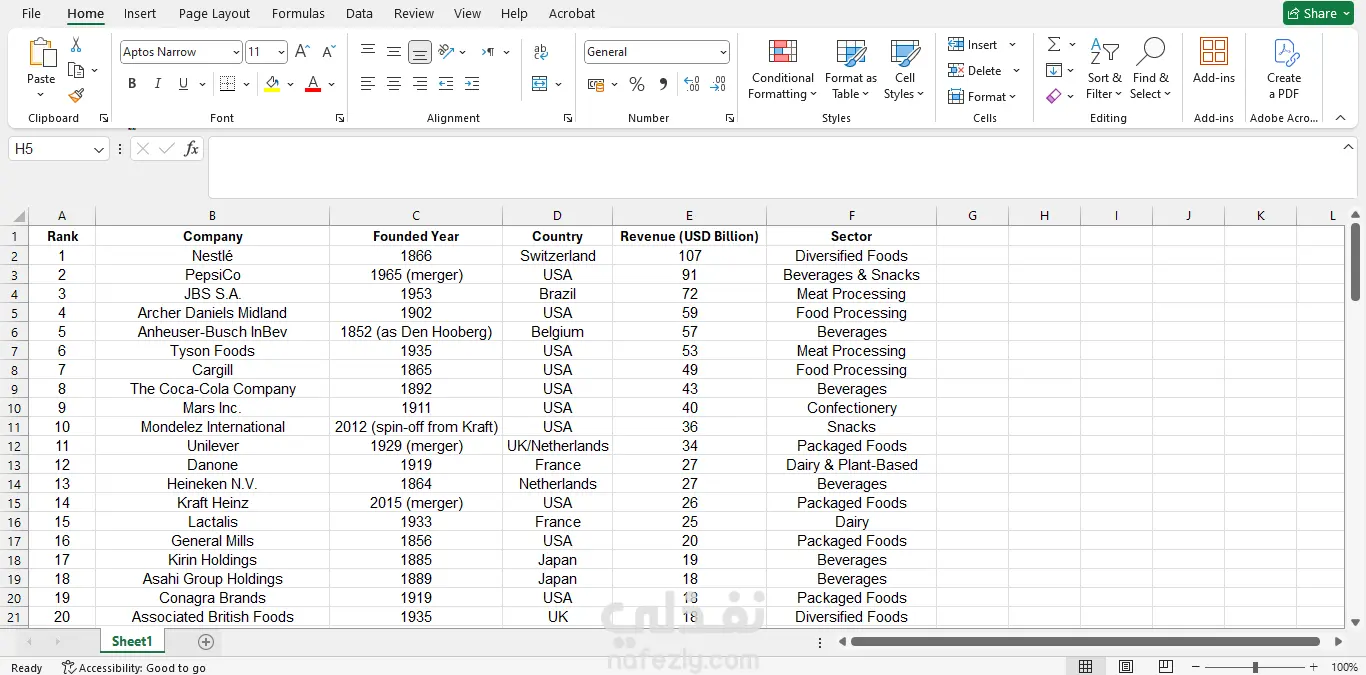Image resolution: width=1366 pixels, height=675 pixels.
Task: Click Accessibility: Good to go status
Action: [x=134, y=668]
